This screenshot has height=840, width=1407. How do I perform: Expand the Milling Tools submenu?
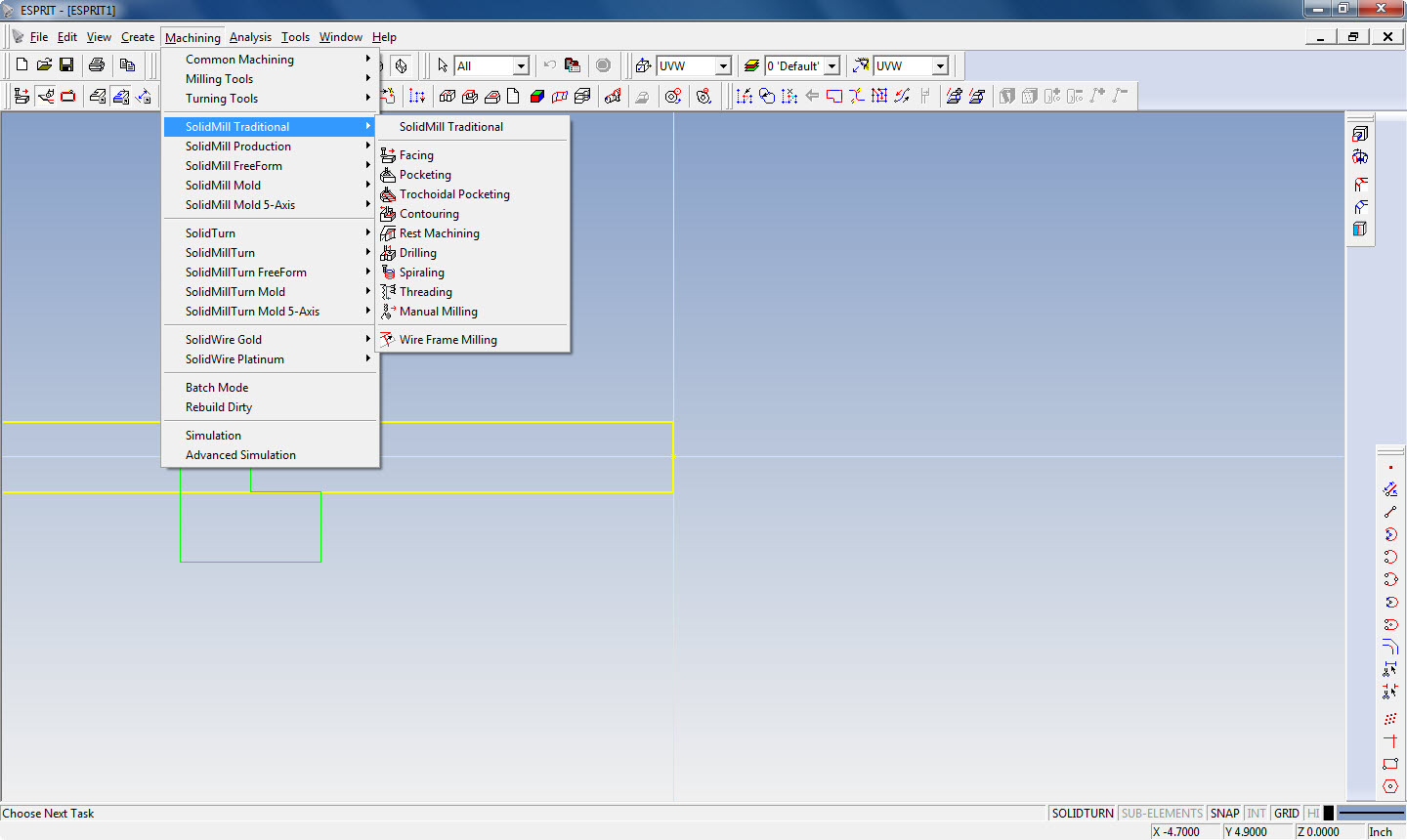pos(271,79)
